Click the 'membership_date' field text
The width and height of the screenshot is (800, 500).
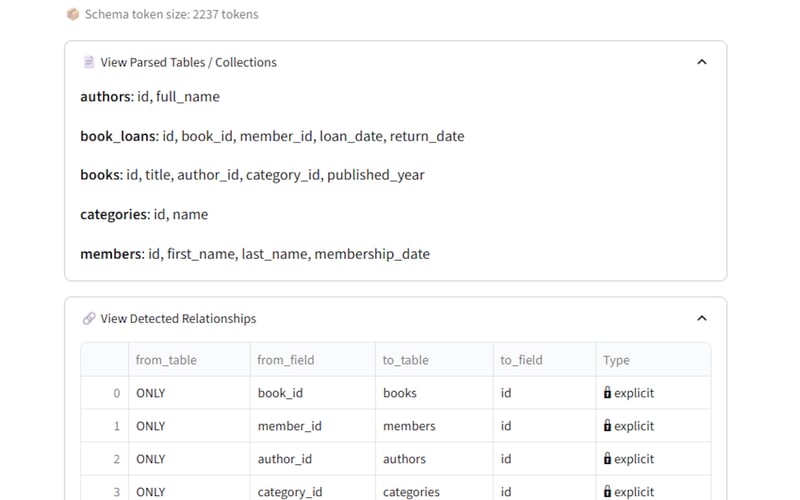tap(372, 254)
